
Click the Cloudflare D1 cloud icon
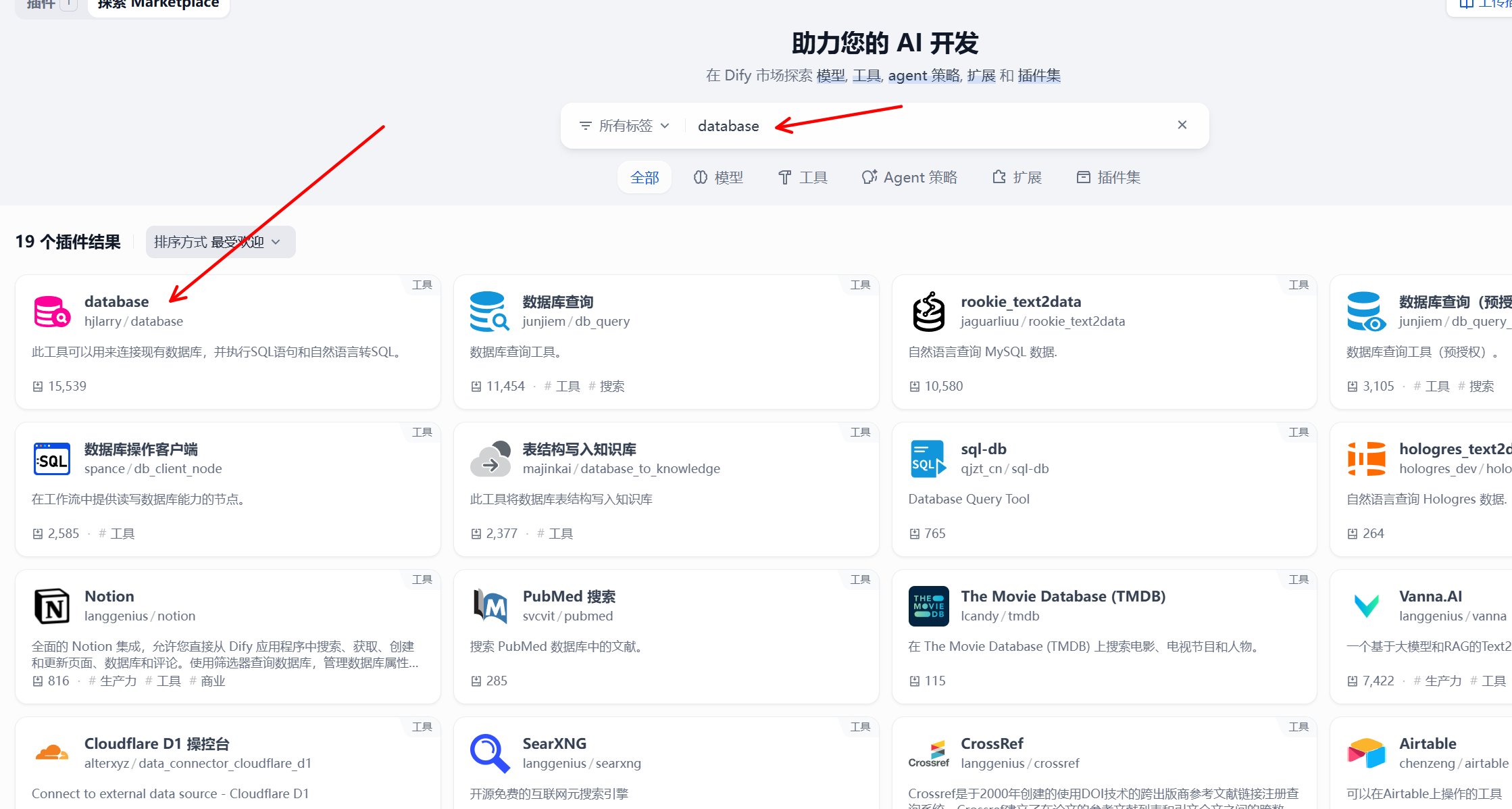(x=52, y=753)
